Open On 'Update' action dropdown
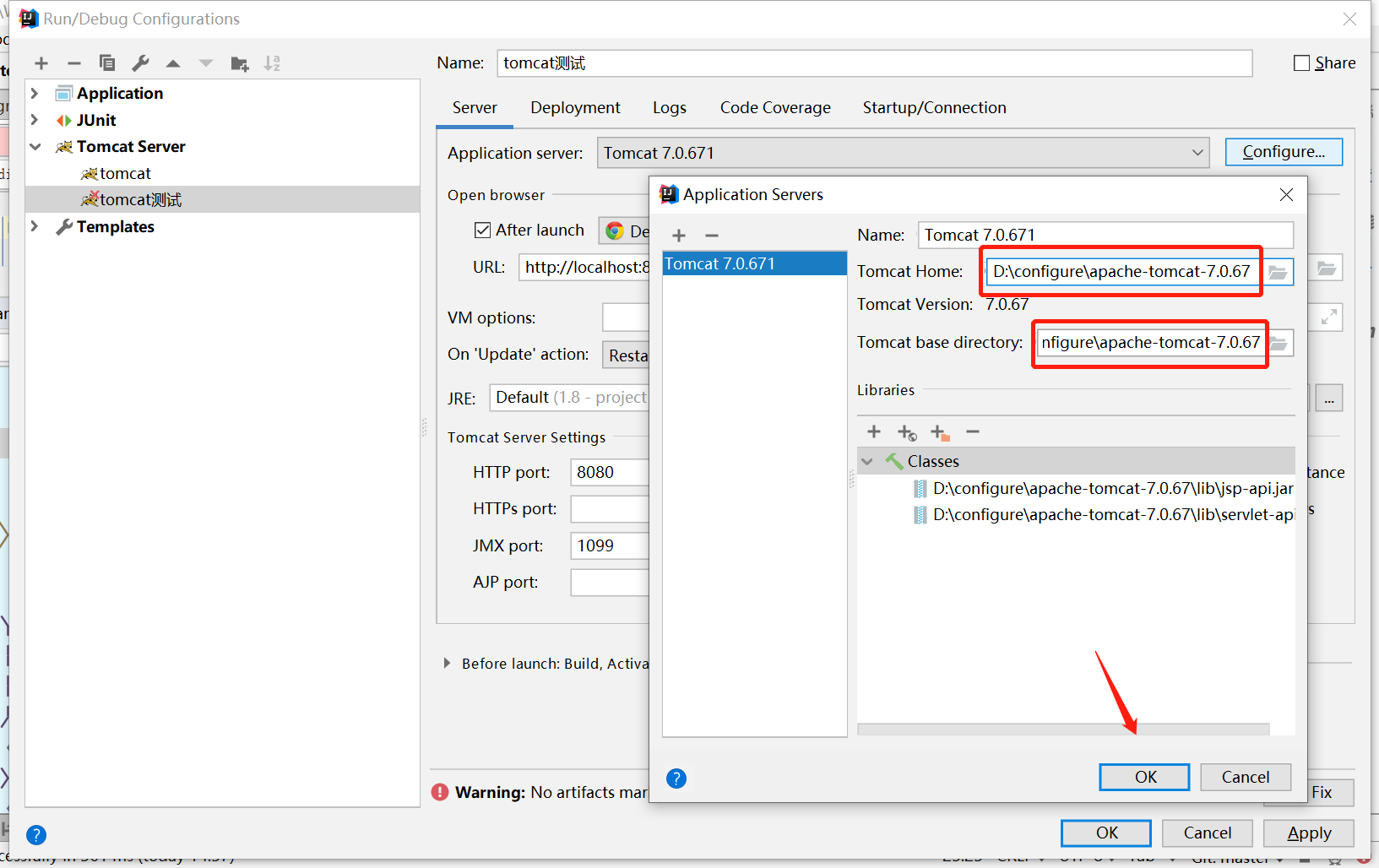The width and height of the screenshot is (1379, 868). (x=626, y=355)
